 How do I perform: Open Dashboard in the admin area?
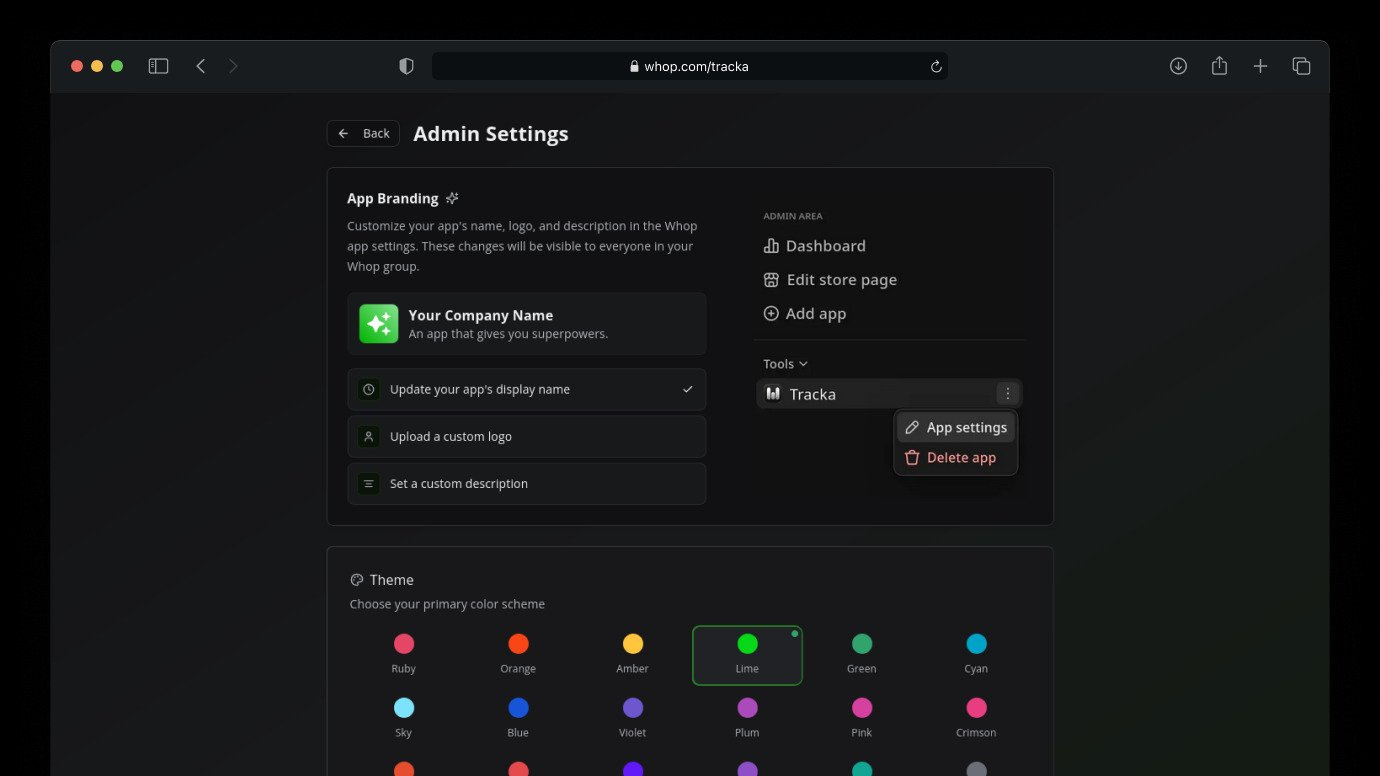point(814,246)
